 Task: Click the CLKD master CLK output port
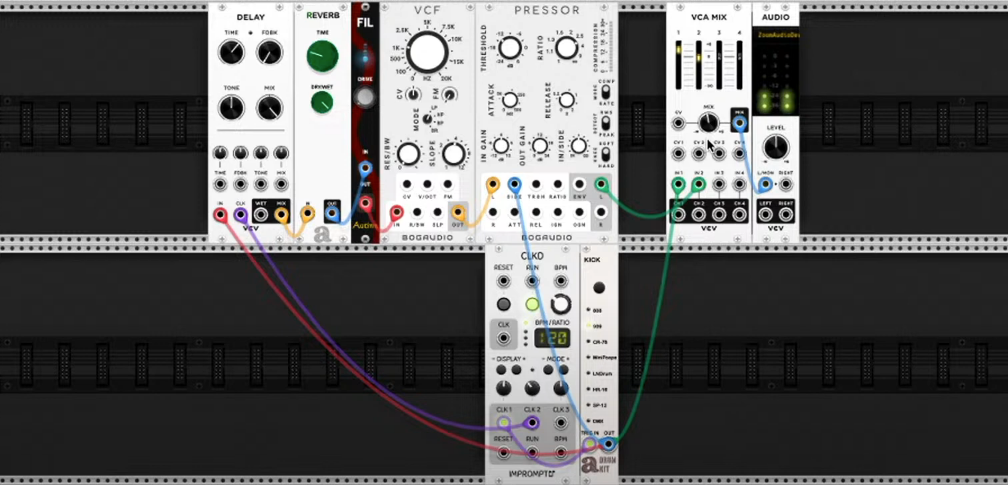point(504,338)
